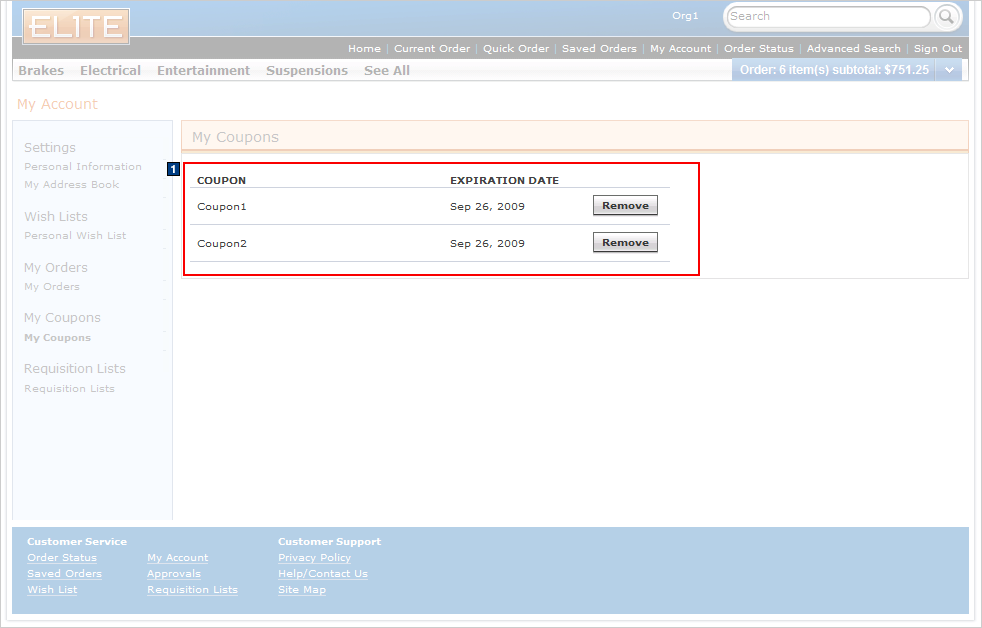Browse the Entertainment category

203,70
